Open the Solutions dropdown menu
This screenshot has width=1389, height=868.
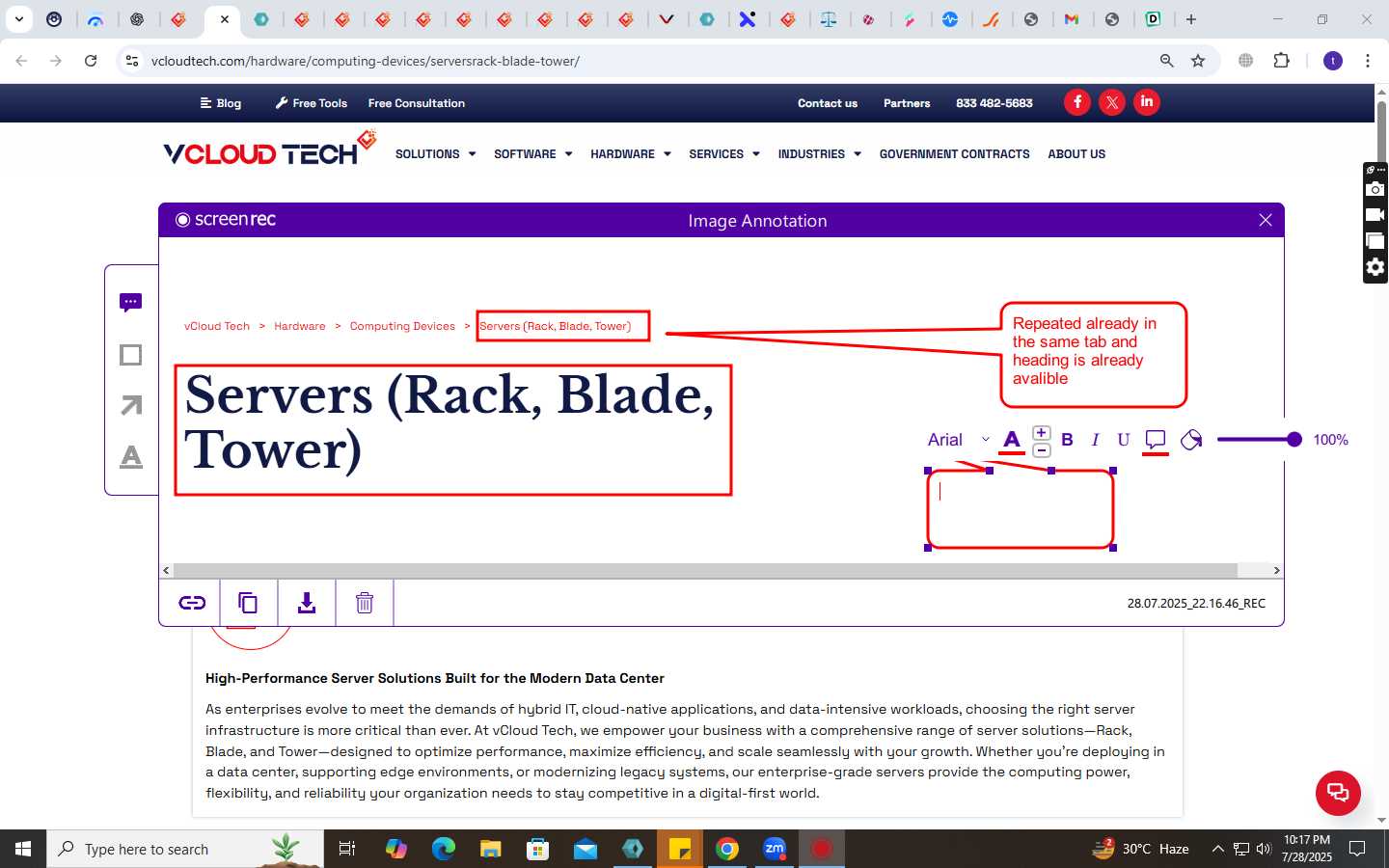[x=435, y=154]
